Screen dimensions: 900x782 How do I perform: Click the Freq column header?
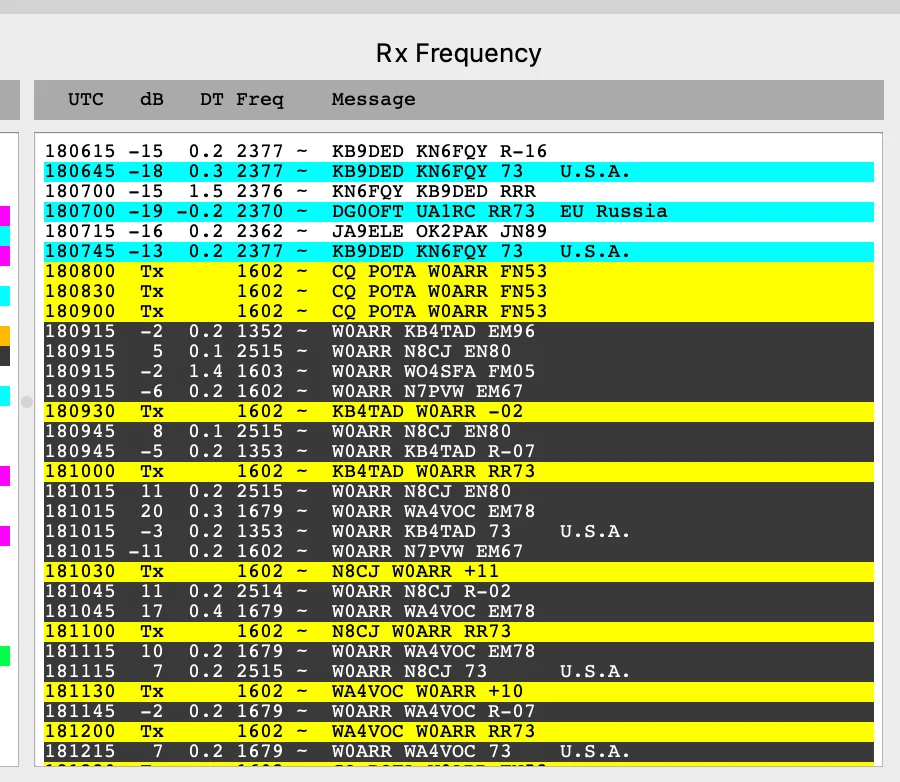(260, 100)
